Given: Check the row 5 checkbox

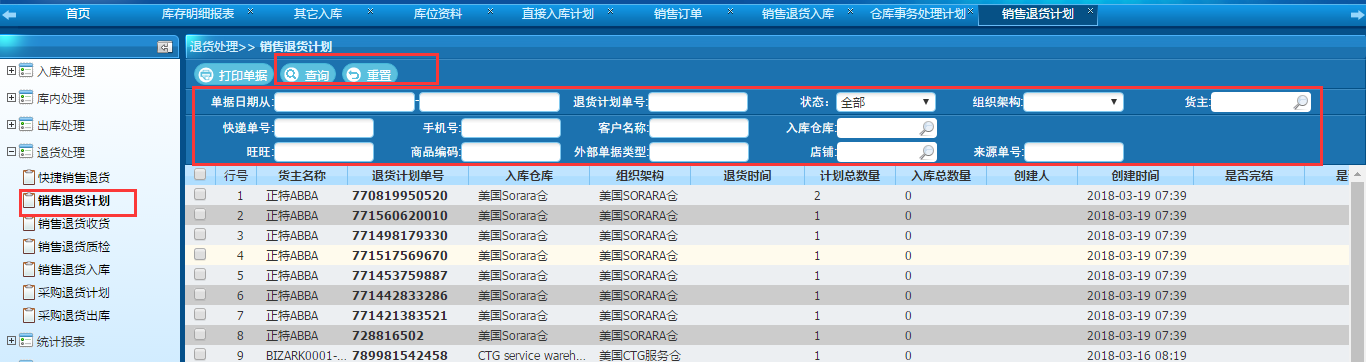Looking at the screenshot, I should [200, 275].
